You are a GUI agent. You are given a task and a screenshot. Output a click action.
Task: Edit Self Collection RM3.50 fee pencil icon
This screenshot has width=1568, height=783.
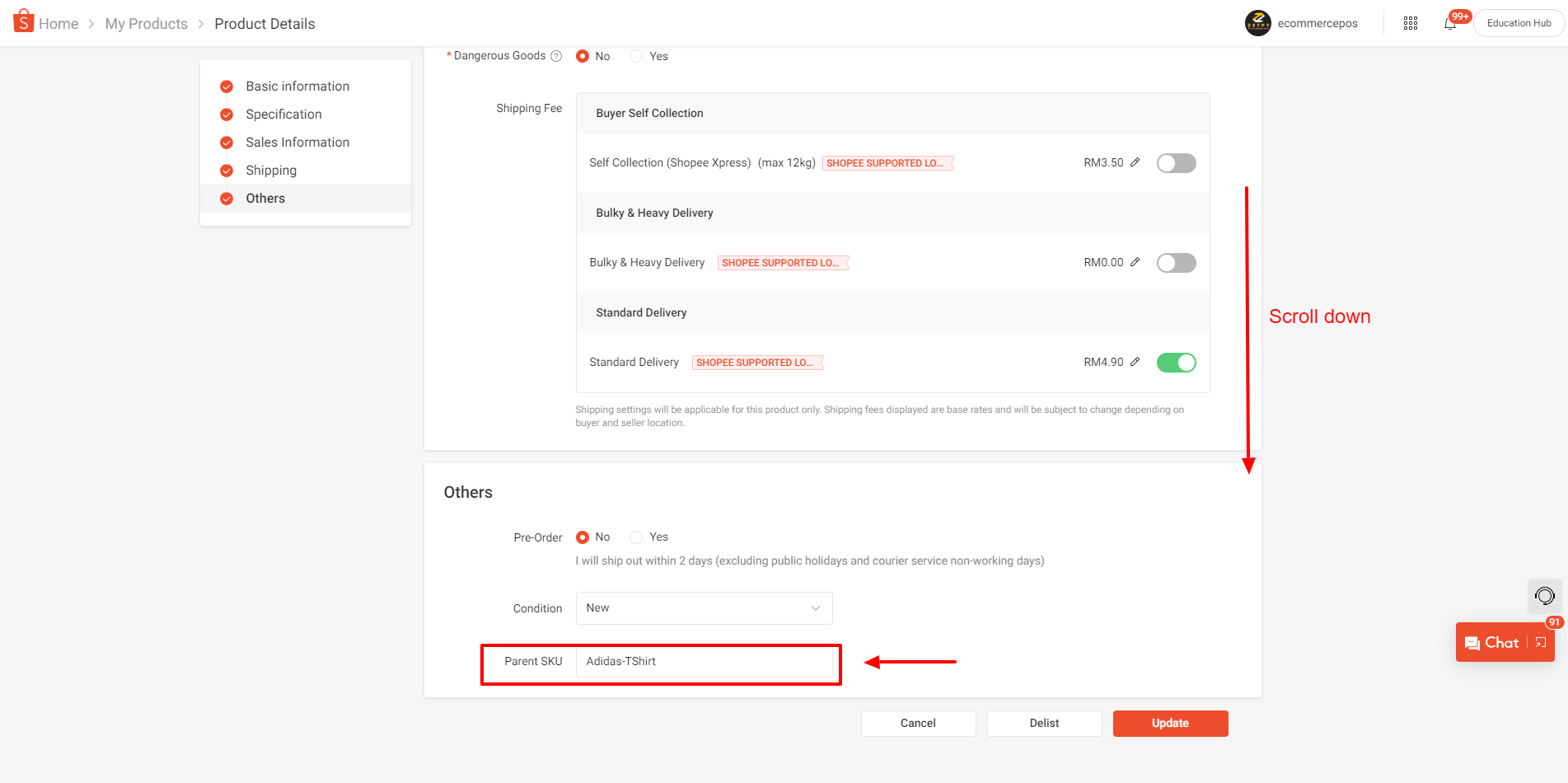point(1135,162)
